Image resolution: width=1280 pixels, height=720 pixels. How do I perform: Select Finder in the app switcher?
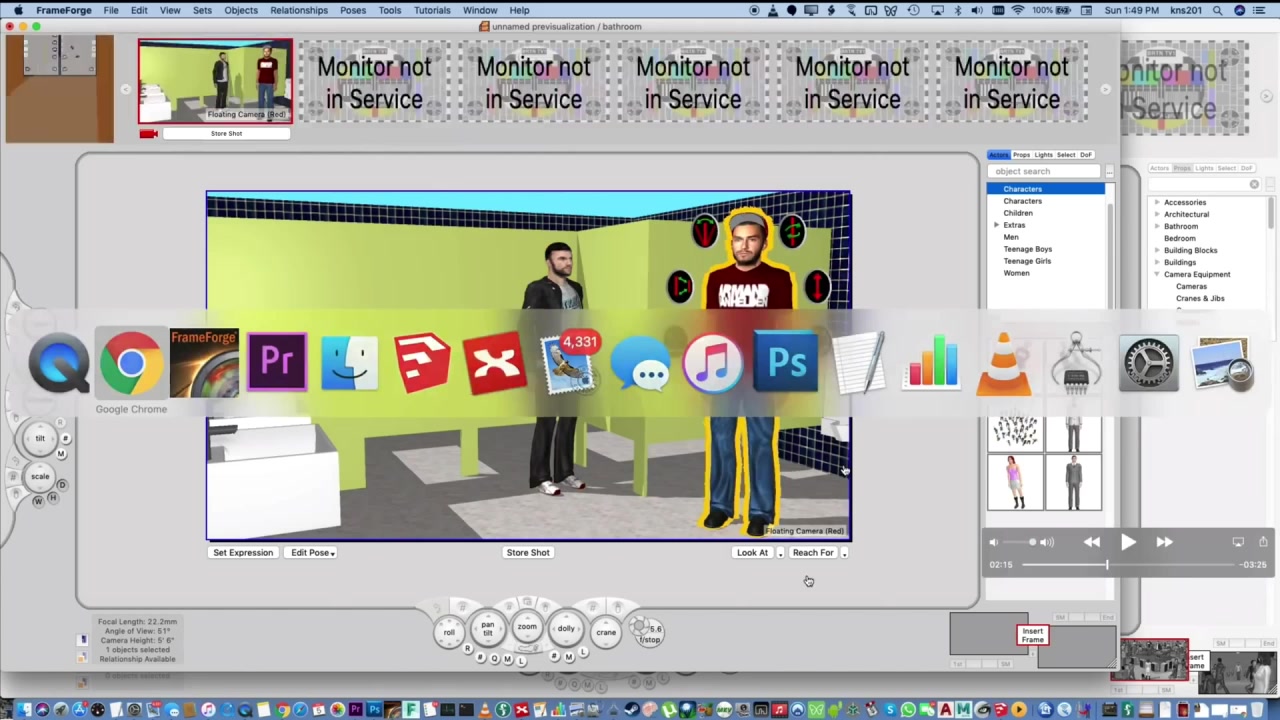350,362
